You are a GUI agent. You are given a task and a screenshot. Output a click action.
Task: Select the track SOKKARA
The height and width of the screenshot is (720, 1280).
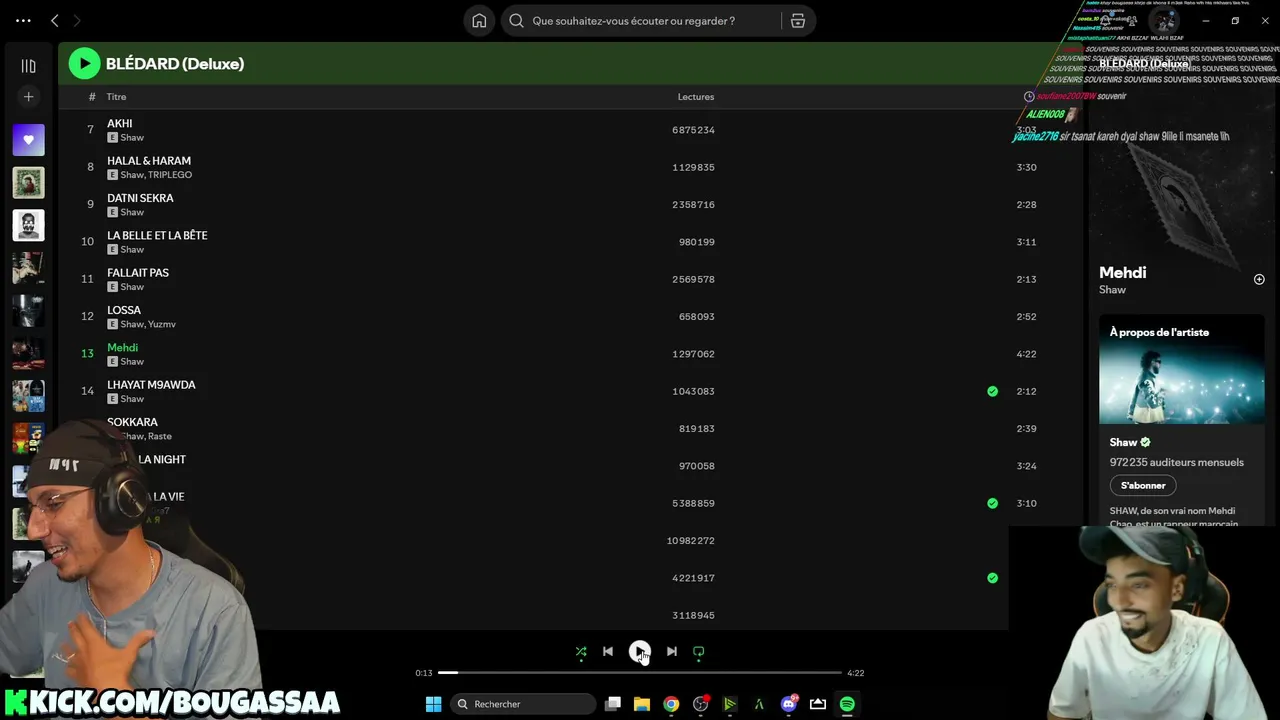(x=132, y=422)
